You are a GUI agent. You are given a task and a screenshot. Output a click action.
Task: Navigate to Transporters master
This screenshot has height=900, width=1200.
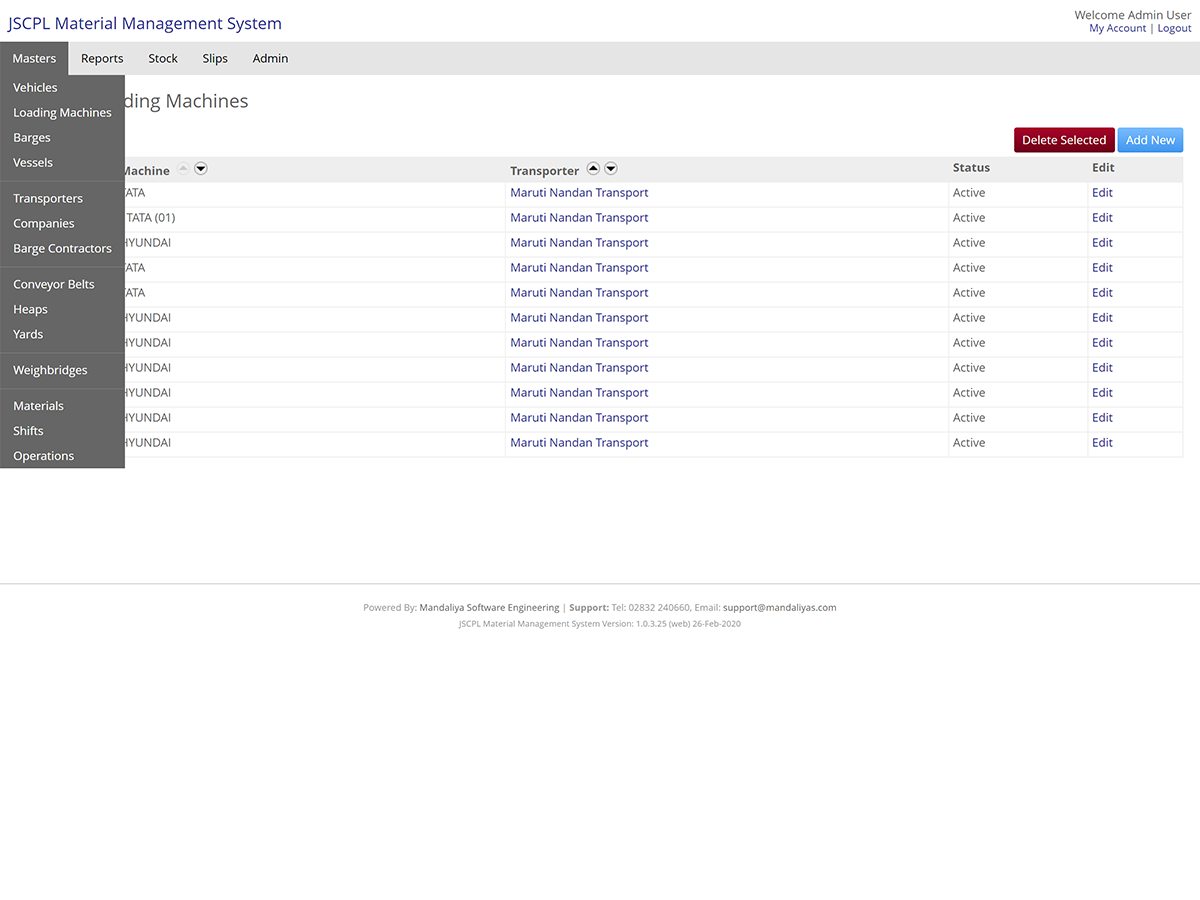tap(47, 198)
